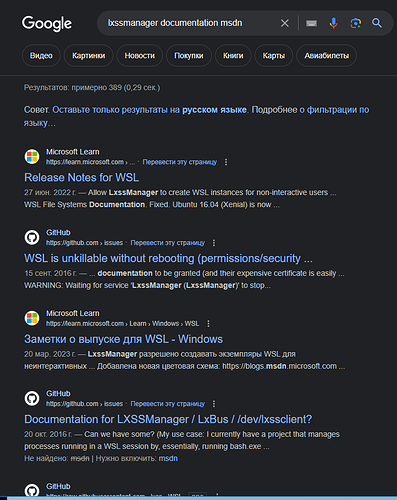The image size is (397, 500).
Task: Open the on-screen keyboard icon
Action: click(x=311, y=23)
